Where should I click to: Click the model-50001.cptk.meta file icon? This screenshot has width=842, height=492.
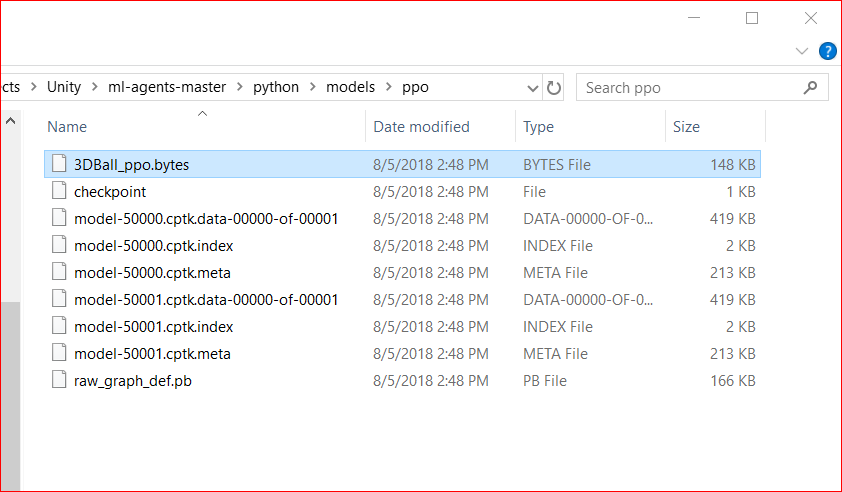tap(60, 353)
